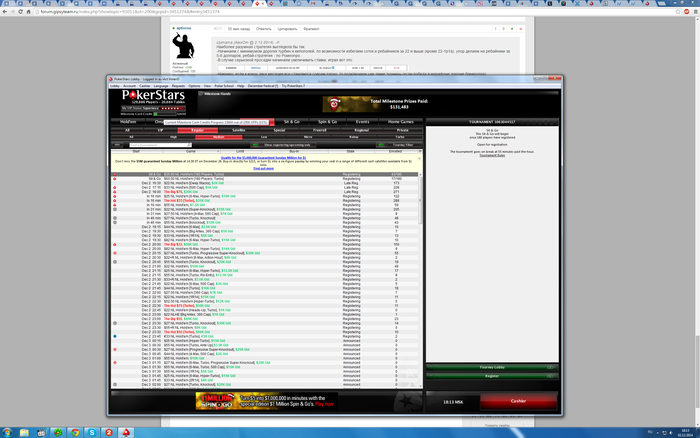This screenshot has width=700, height=438.
Task: Select the Regular tournament filter tab
Action: 197,130
